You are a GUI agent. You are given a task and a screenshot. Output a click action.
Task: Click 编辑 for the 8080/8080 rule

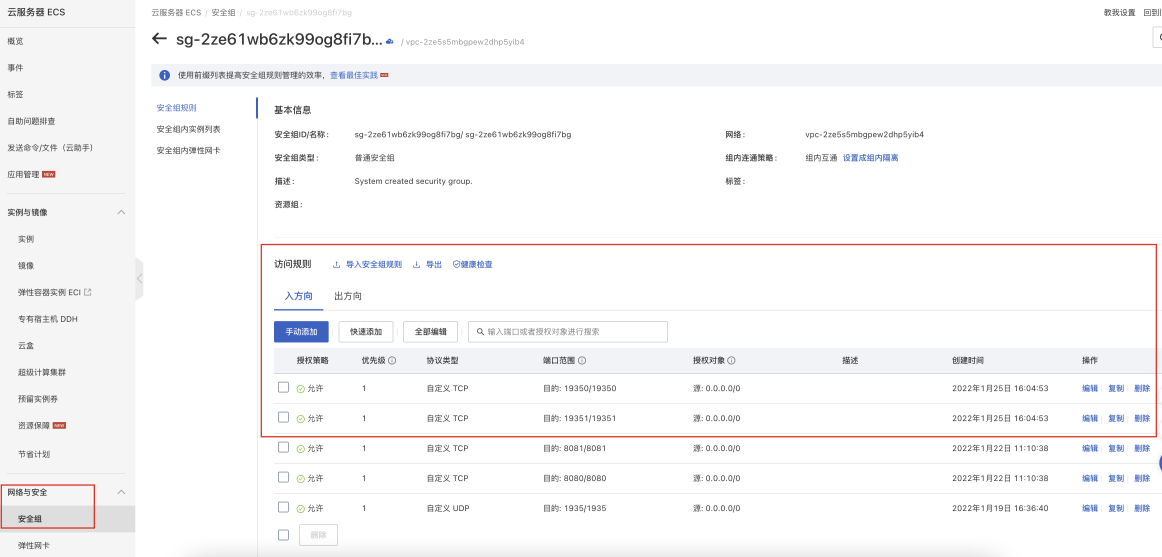pyautogui.click(x=1089, y=478)
